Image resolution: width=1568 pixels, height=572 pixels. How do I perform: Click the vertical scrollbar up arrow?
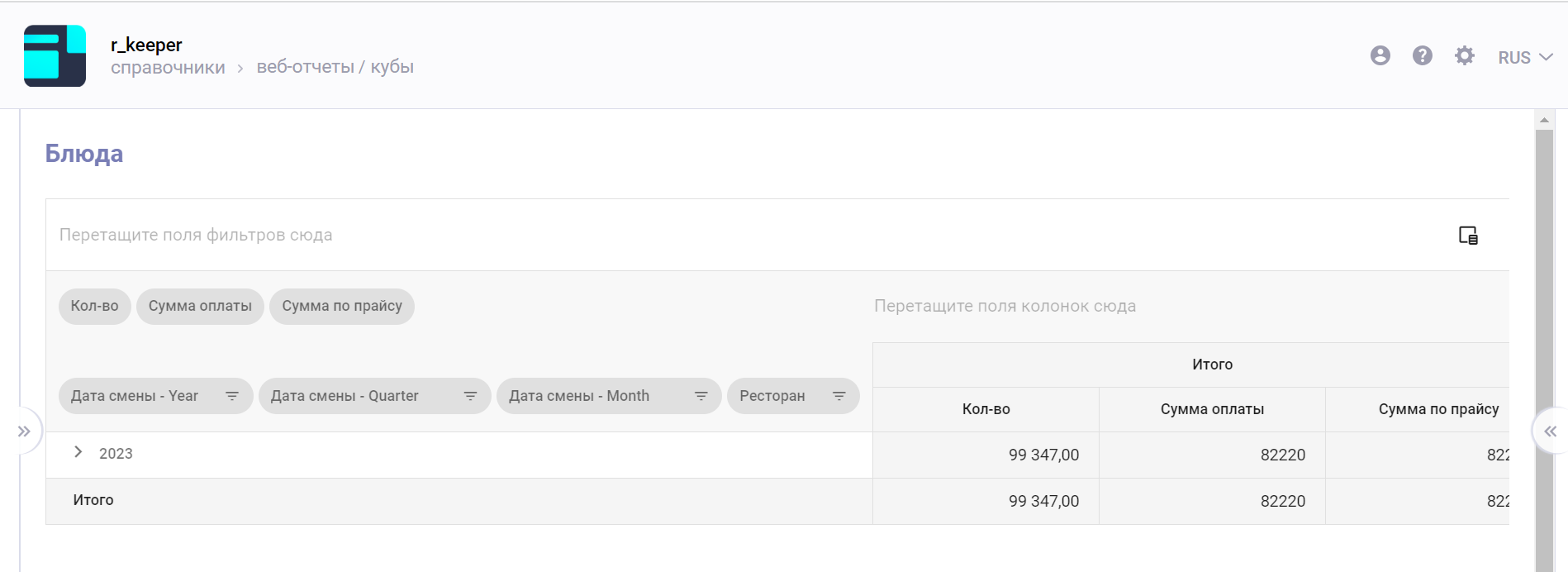click(1544, 120)
